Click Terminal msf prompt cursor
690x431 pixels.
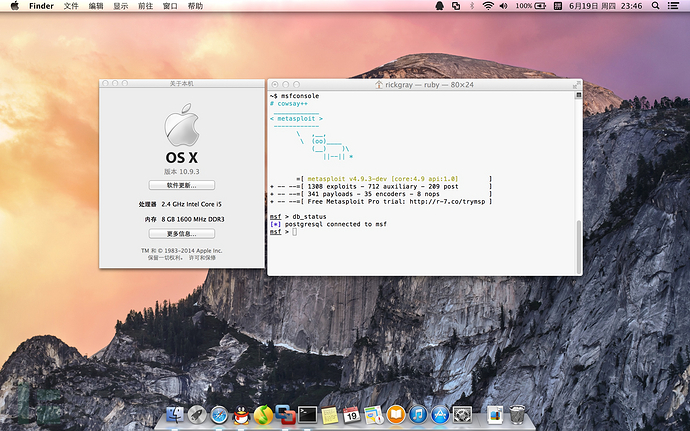coord(294,232)
